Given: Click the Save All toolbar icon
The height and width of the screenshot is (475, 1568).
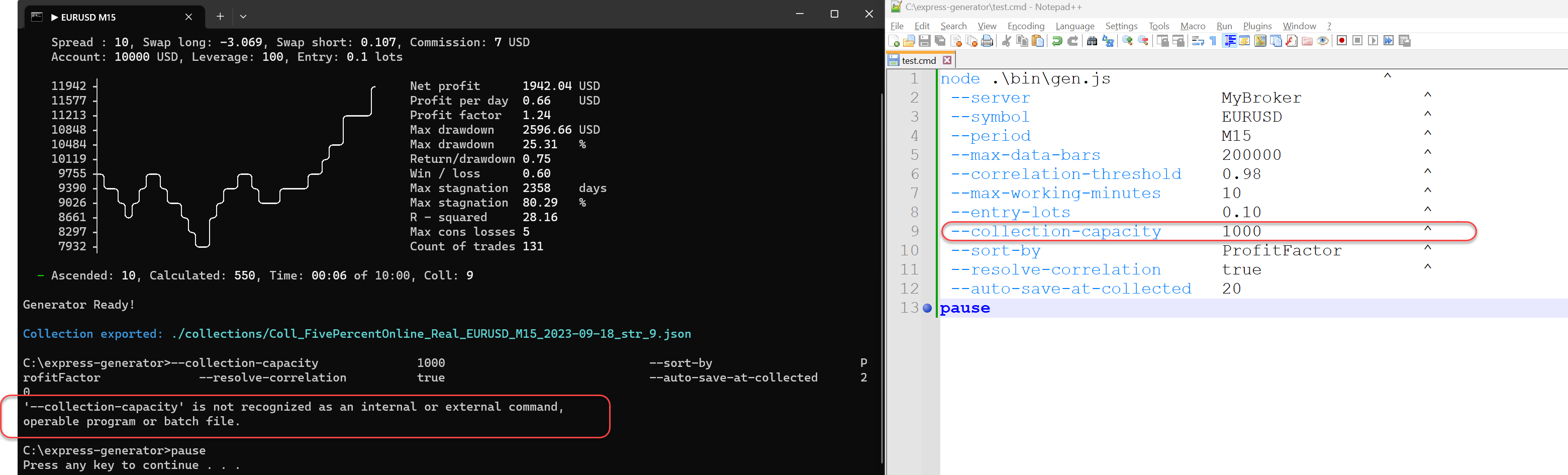Looking at the screenshot, I should tap(940, 41).
